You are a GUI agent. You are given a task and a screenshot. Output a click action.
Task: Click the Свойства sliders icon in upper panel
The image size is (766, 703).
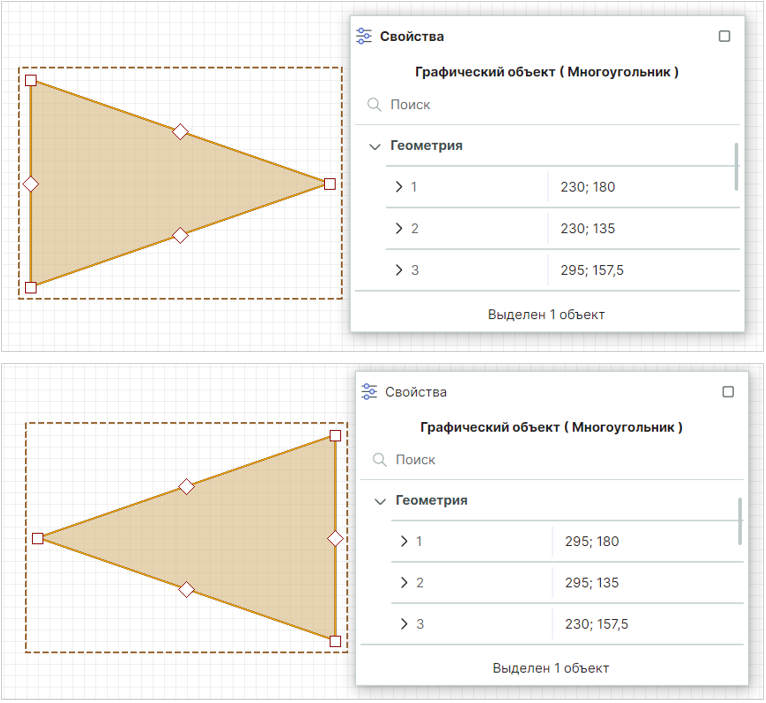365,36
